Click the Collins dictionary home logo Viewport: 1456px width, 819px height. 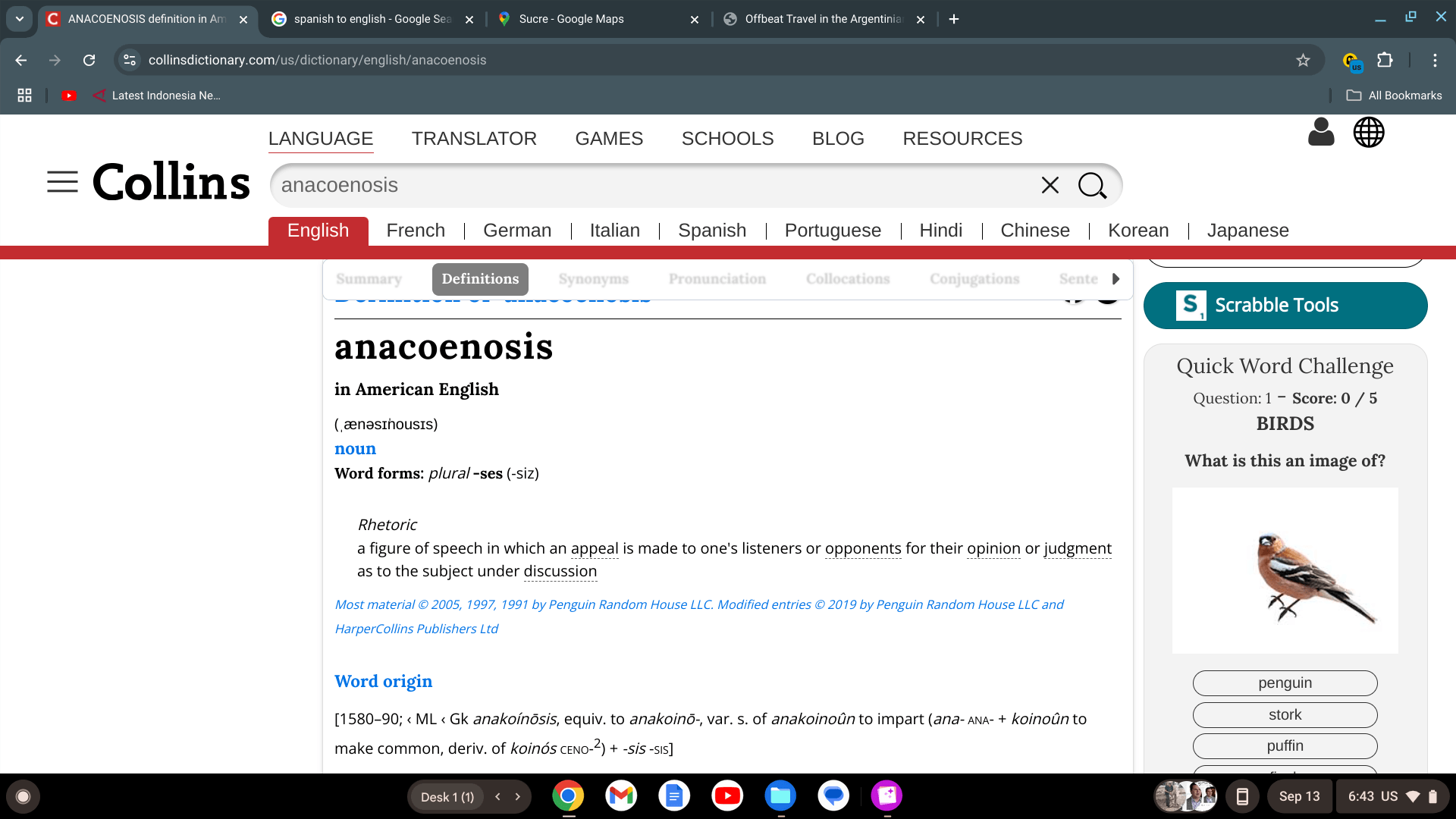[170, 182]
